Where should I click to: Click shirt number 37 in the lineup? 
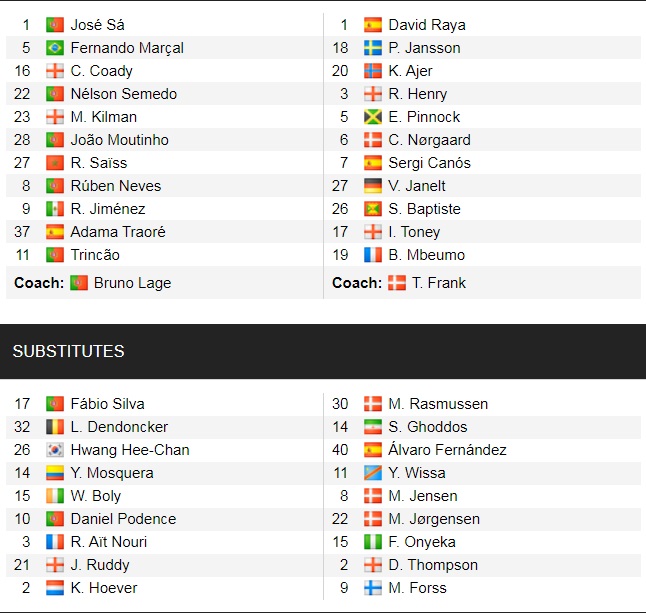23,232
